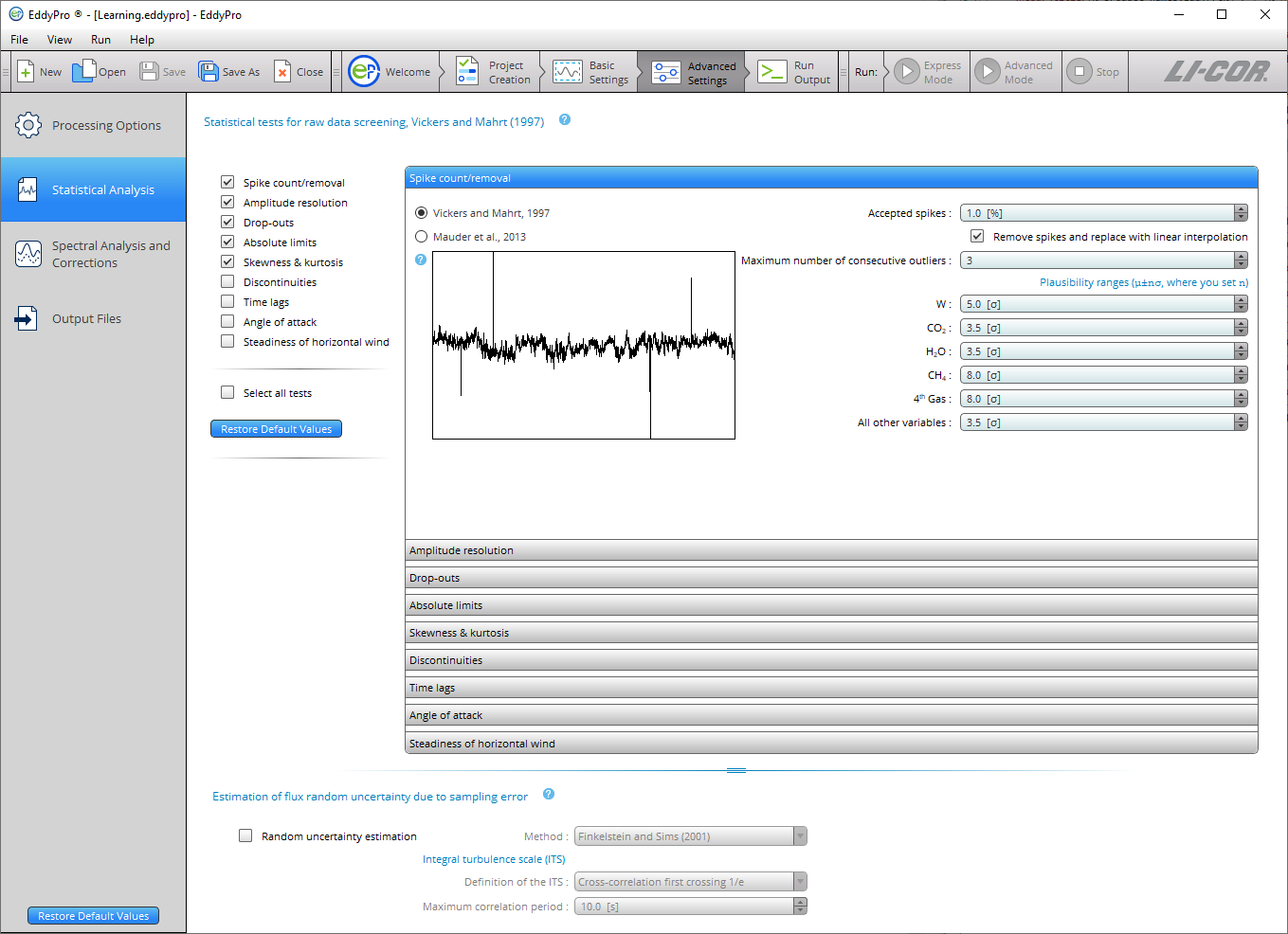The width and height of the screenshot is (1288, 934).
Task: Restore default values for statistical tests
Action: click(x=276, y=429)
